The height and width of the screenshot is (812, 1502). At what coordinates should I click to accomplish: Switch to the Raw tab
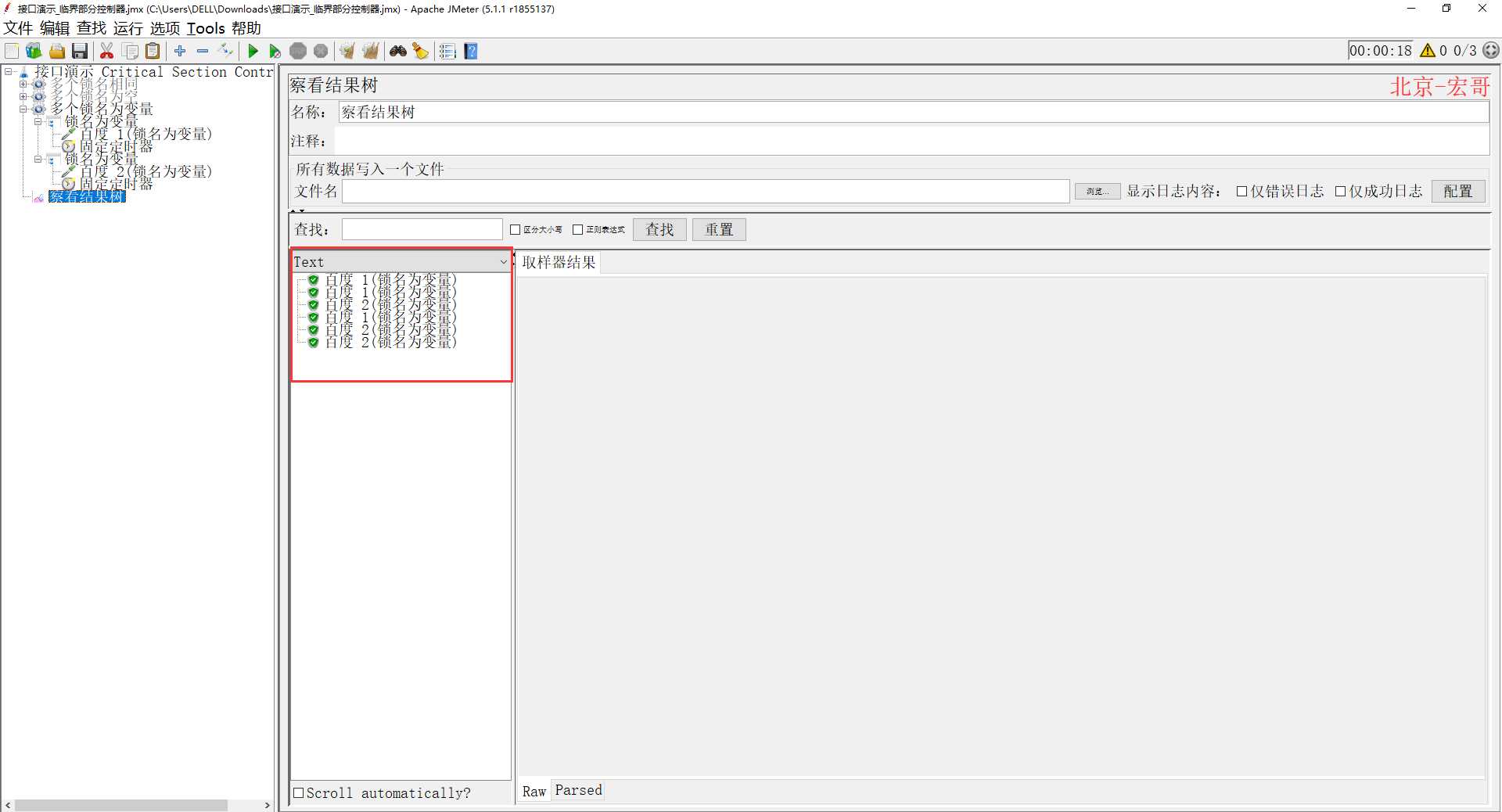(x=534, y=791)
